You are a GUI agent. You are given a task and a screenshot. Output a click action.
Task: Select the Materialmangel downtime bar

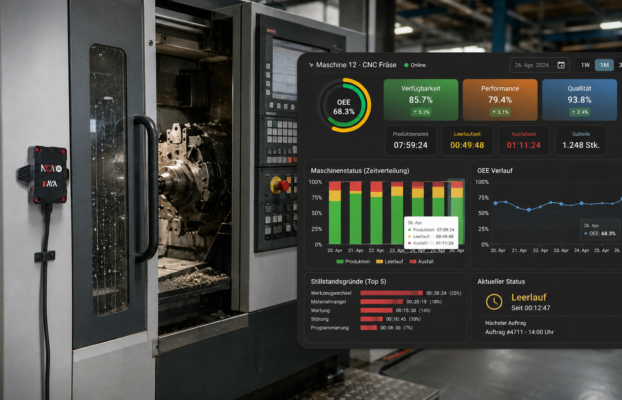click(x=382, y=302)
